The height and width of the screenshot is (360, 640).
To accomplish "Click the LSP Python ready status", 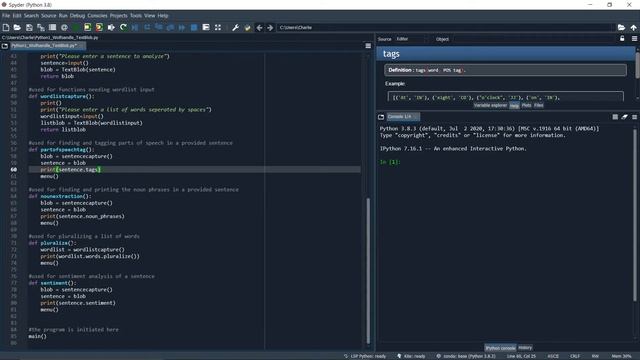I will point(365,356).
